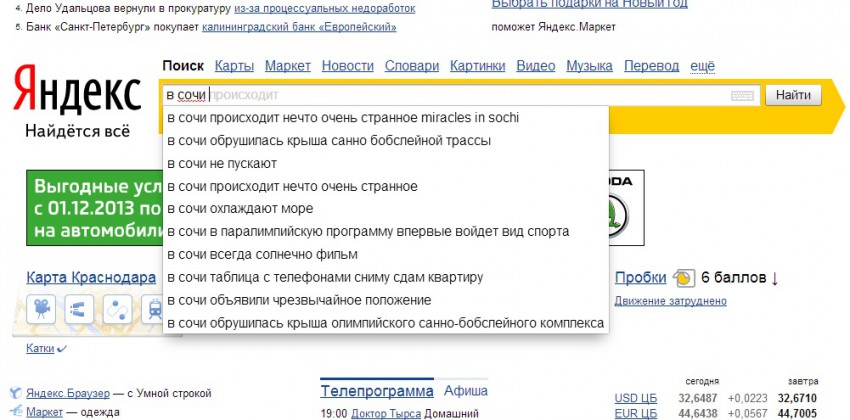The height and width of the screenshot is (420, 850).
Task: Click the binoculars panorama icon on the map
Action: coord(79,309)
